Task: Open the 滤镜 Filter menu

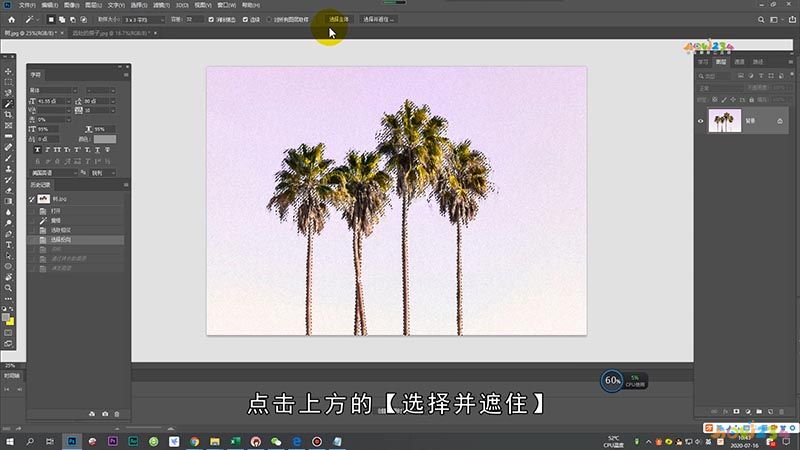Action: coord(161,5)
